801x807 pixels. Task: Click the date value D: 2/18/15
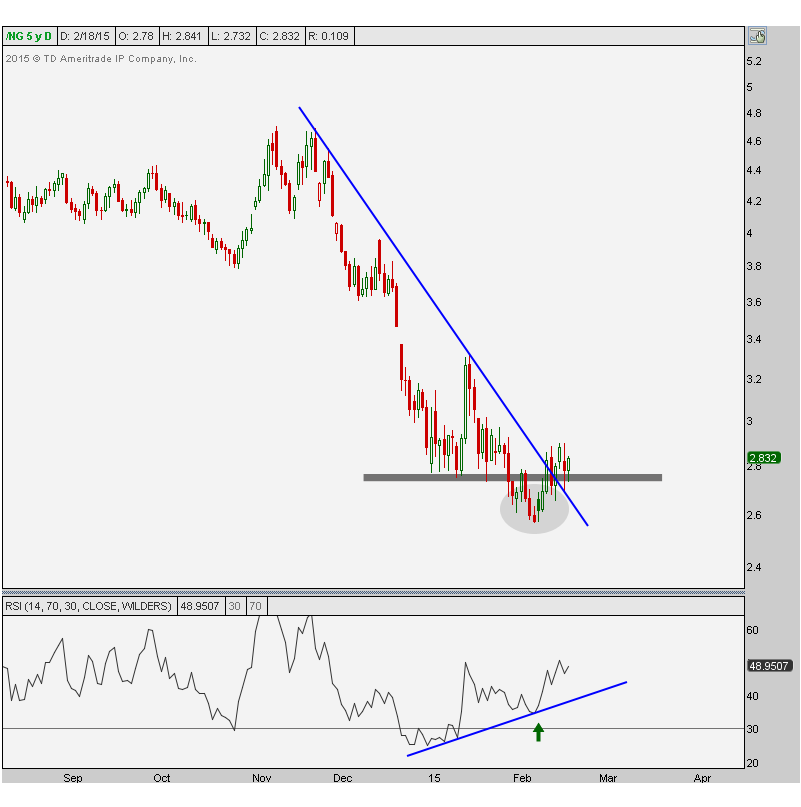pyautogui.click(x=85, y=36)
